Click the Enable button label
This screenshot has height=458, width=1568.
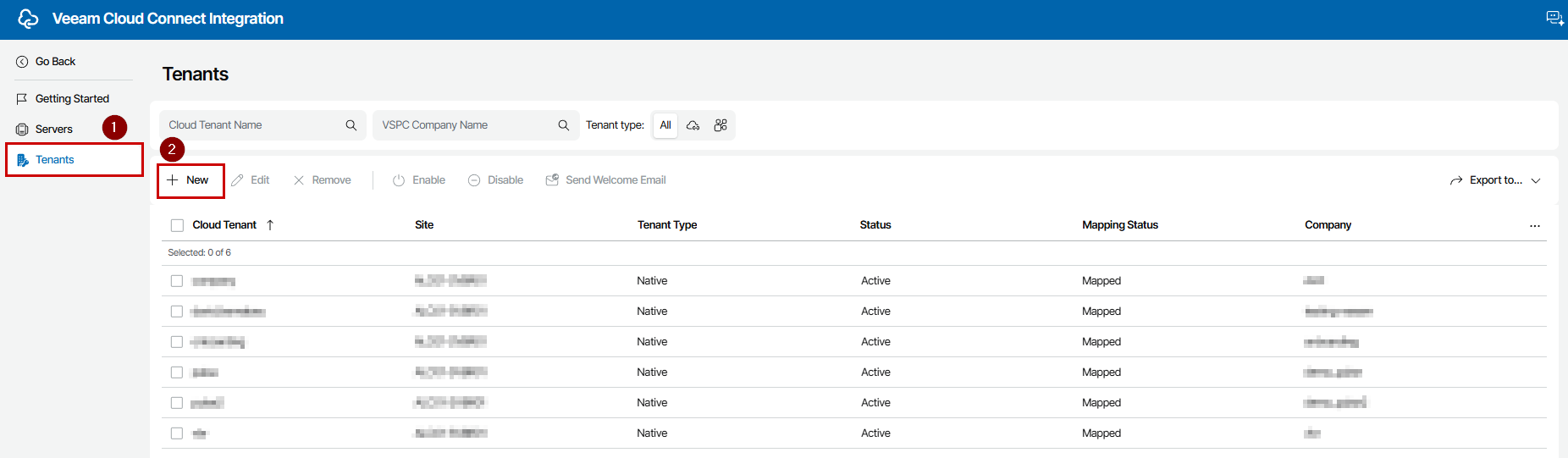(428, 180)
